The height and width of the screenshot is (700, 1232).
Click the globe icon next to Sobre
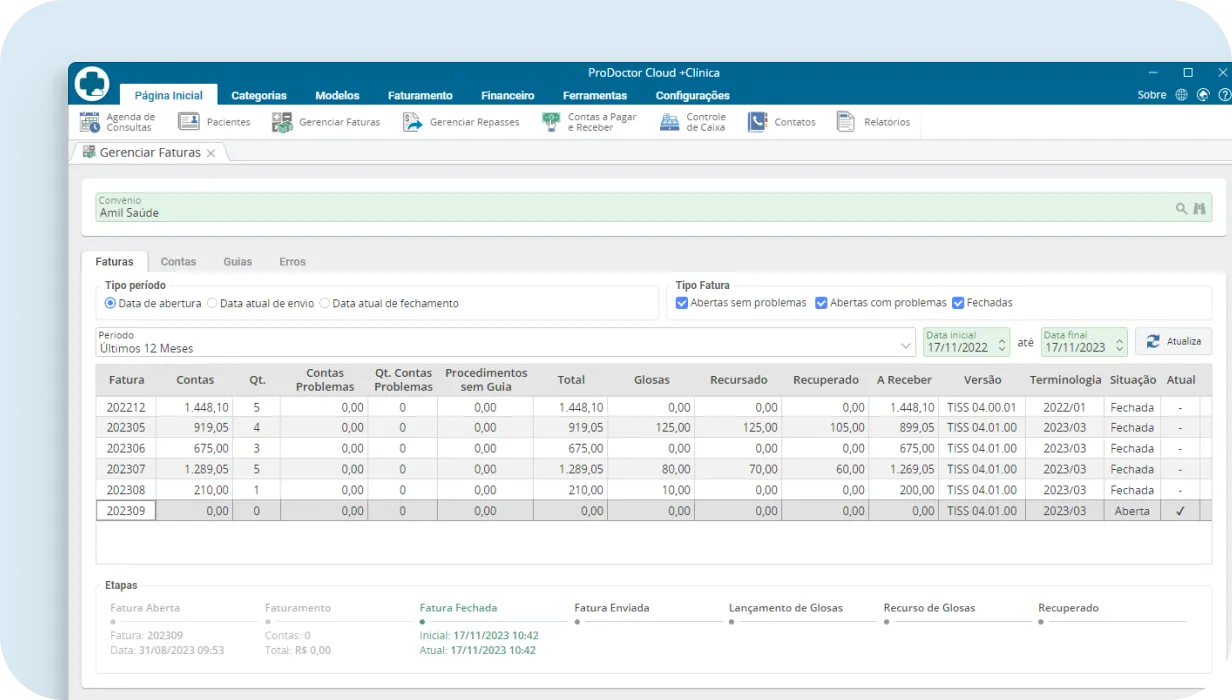pyautogui.click(x=1182, y=94)
